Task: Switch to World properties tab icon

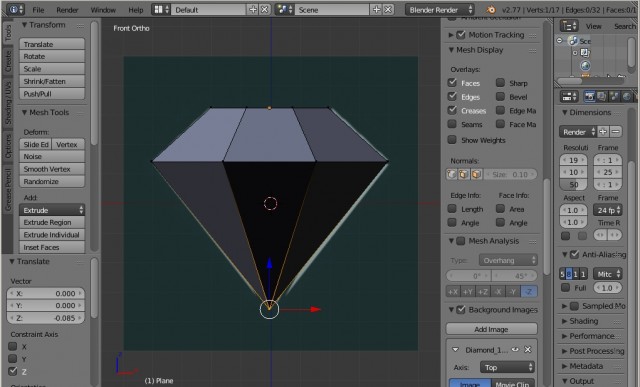Action: click(627, 97)
